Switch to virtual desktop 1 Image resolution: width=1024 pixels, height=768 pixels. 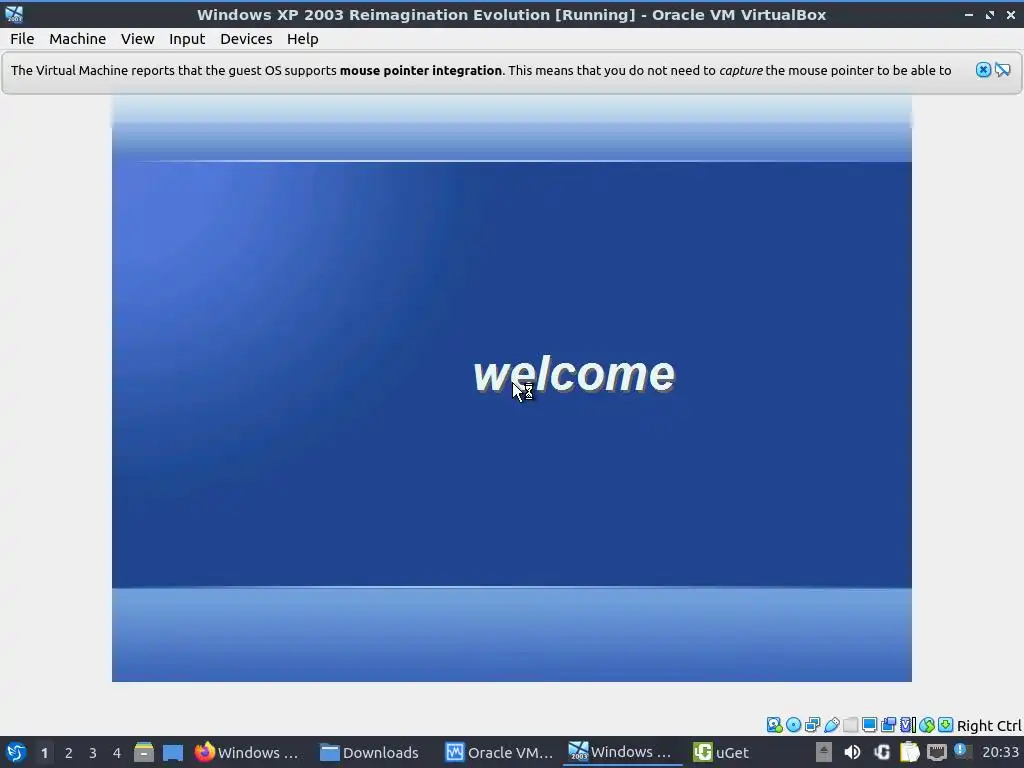[x=44, y=753]
